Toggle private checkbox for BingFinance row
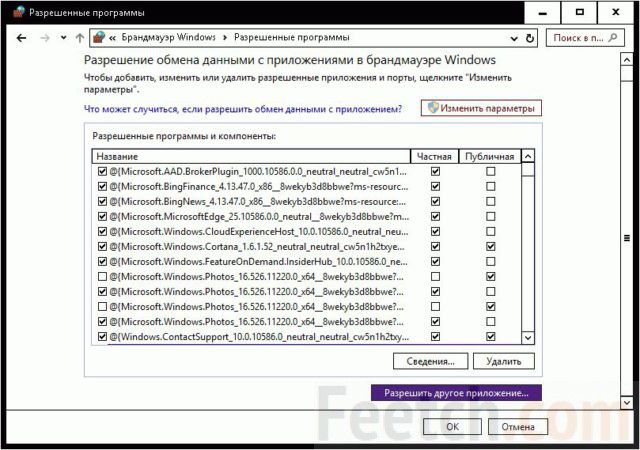The height and width of the screenshot is (450, 640). [x=436, y=187]
